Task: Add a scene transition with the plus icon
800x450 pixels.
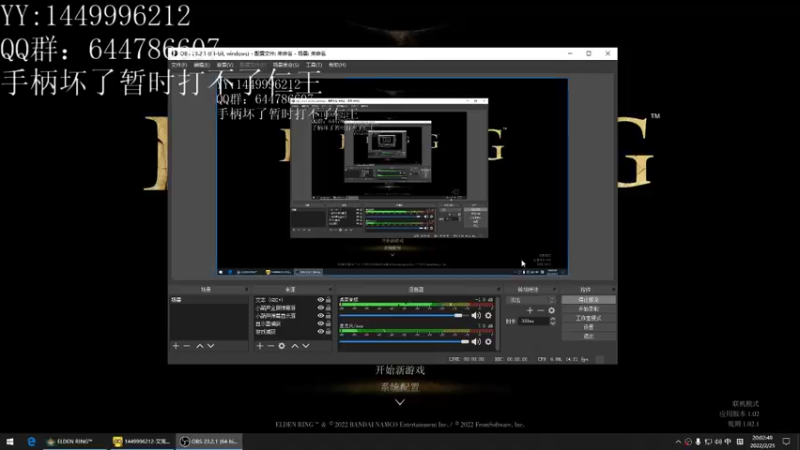Action: pyautogui.click(x=530, y=310)
